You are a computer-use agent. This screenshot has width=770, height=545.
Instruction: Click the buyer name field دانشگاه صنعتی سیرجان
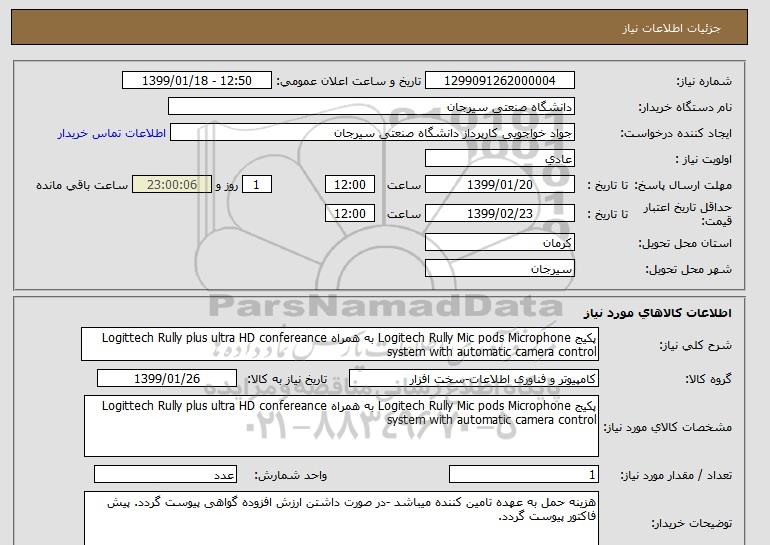pyautogui.click(x=371, y=107)
